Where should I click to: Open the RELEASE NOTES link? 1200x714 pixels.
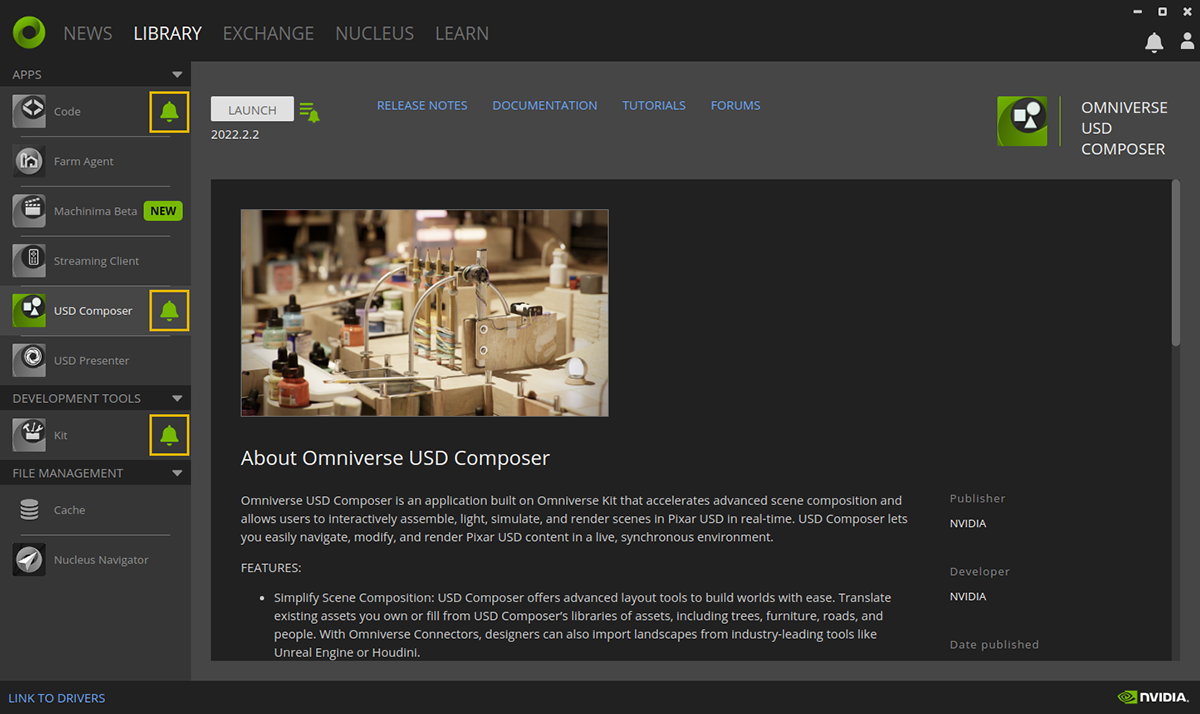pos(422,105)
